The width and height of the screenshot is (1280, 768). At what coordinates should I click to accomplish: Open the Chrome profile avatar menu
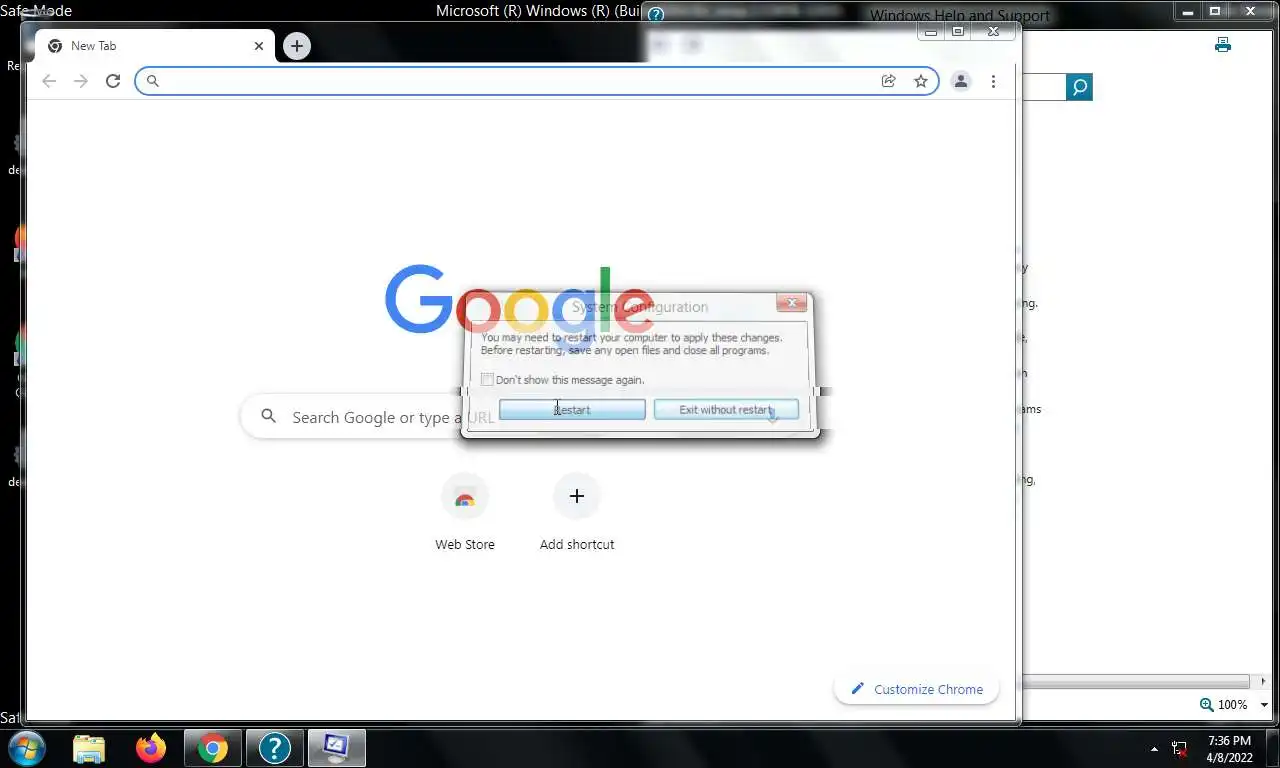point(961,81)
